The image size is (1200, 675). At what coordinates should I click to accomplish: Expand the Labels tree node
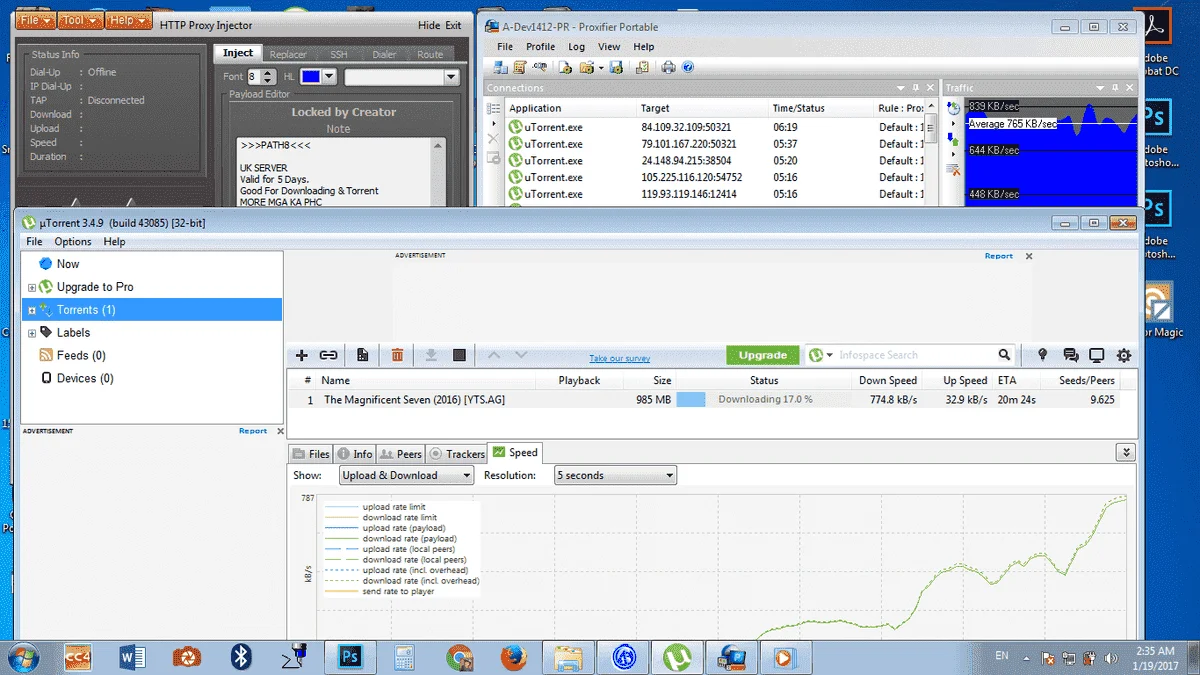pos(32,333)
